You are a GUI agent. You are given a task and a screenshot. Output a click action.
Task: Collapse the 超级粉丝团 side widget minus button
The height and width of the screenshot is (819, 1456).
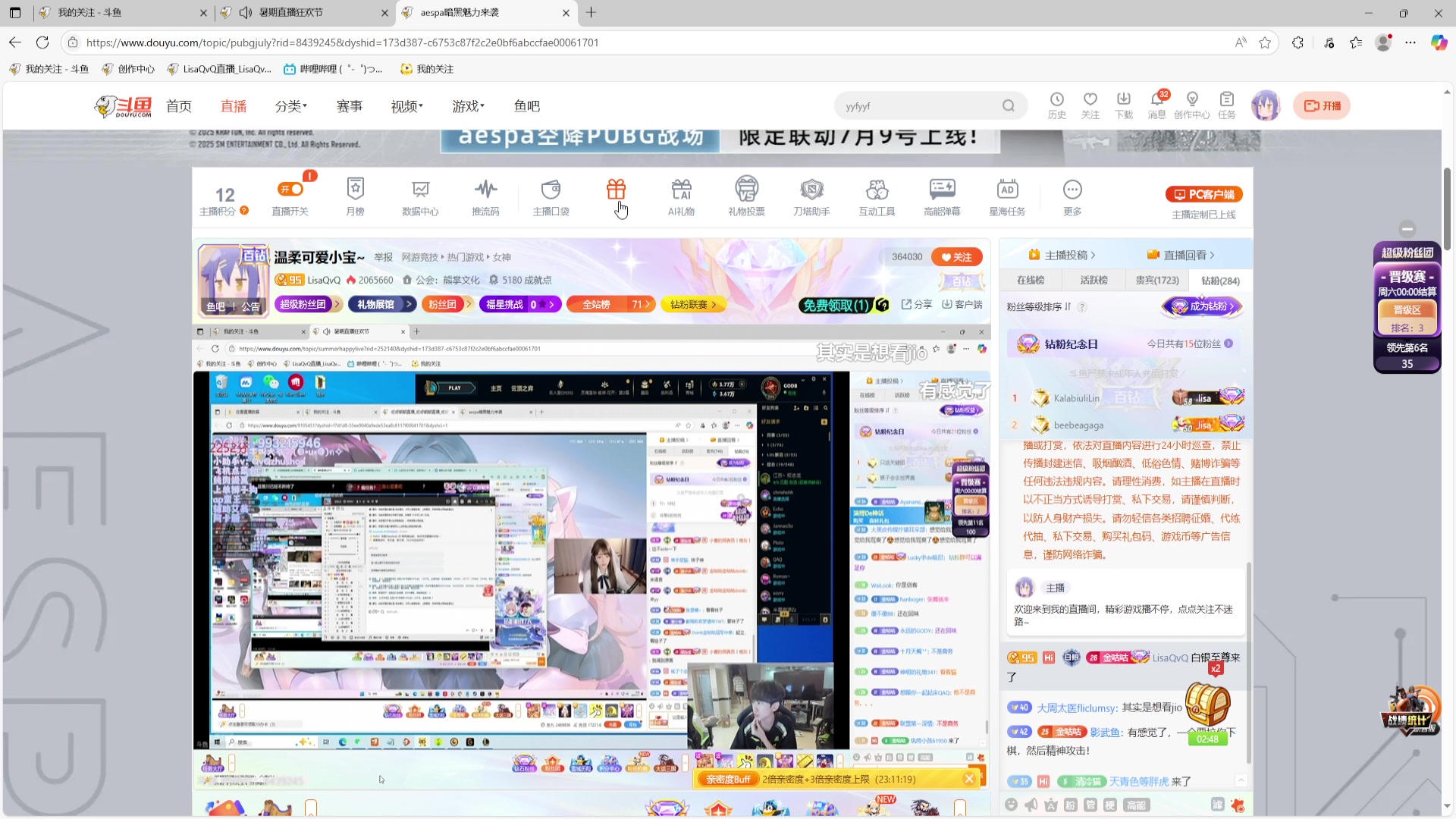[1407, 228]
